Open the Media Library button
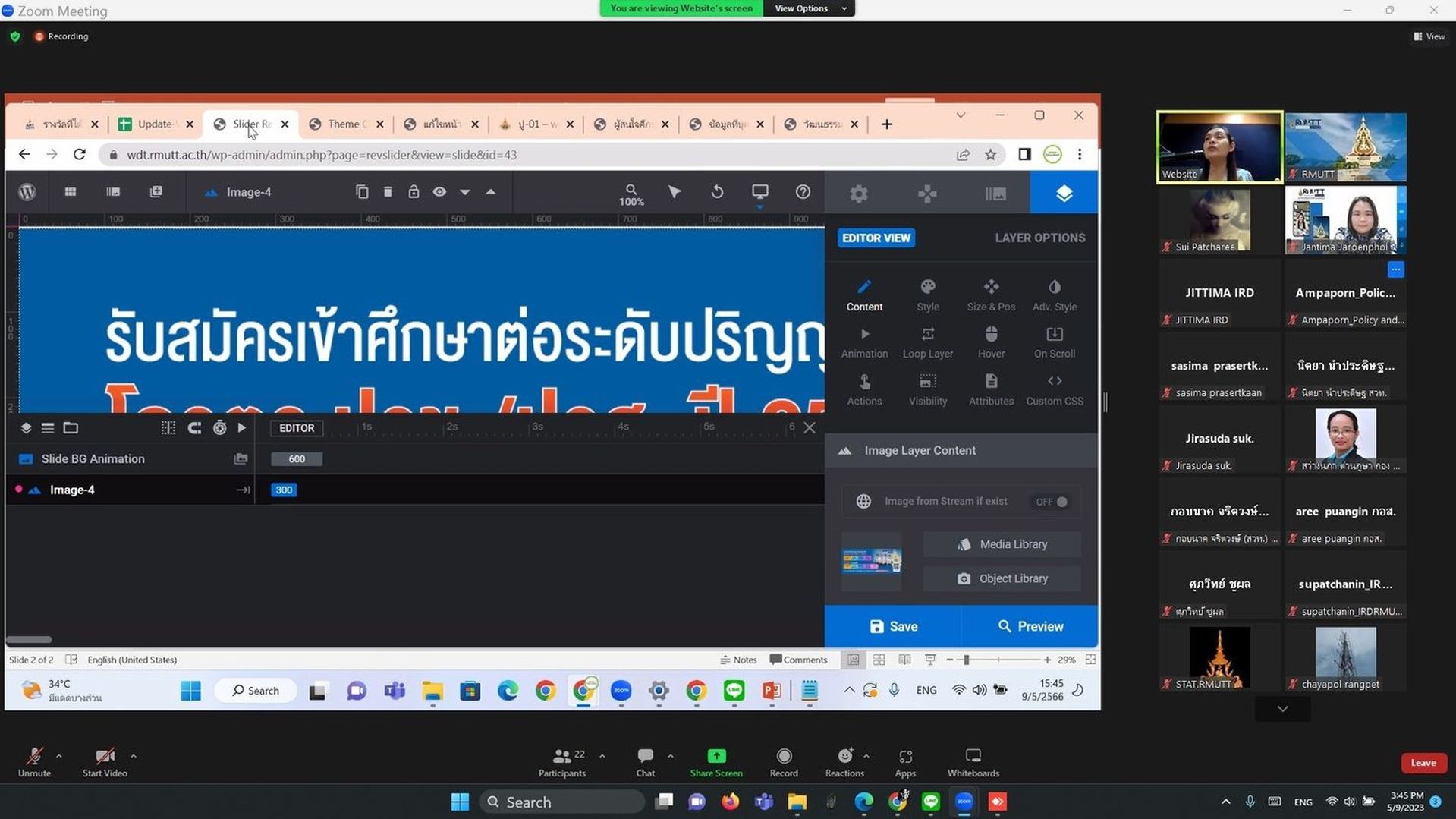Image resolution: width=1456 pixels, height=819 pixels. [x=1002, y=544]
